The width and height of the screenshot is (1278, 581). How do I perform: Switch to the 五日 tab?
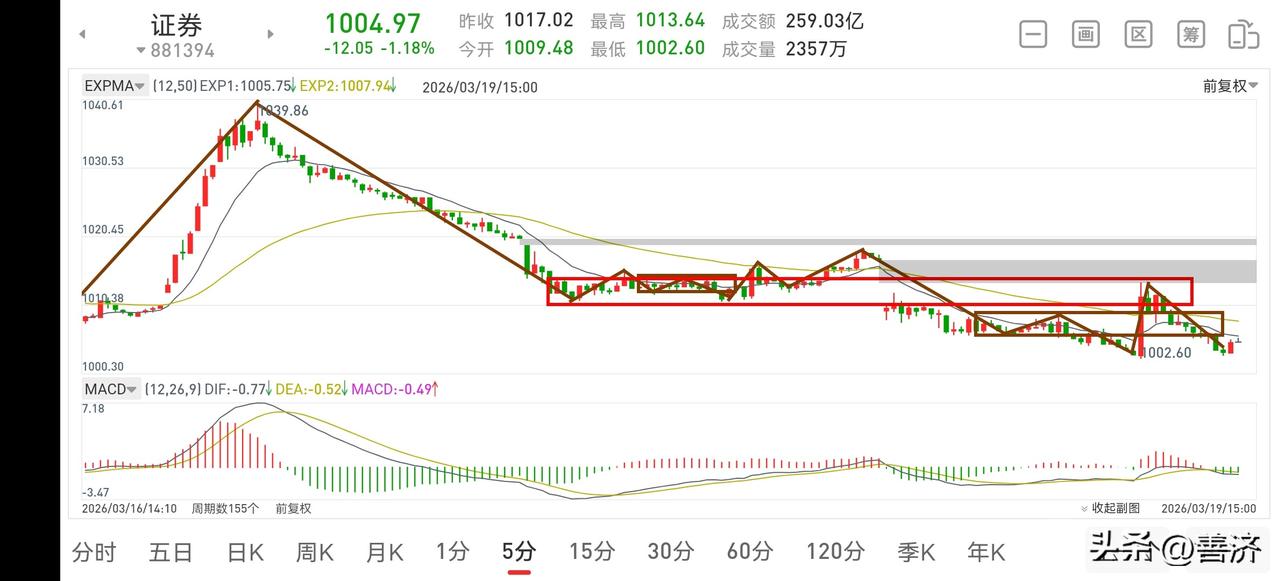[171, 551]
